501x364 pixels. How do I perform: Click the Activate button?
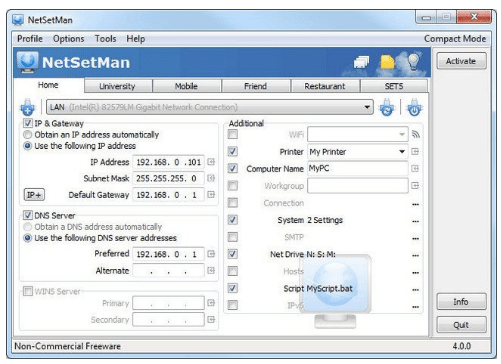[x=461, y=61]
